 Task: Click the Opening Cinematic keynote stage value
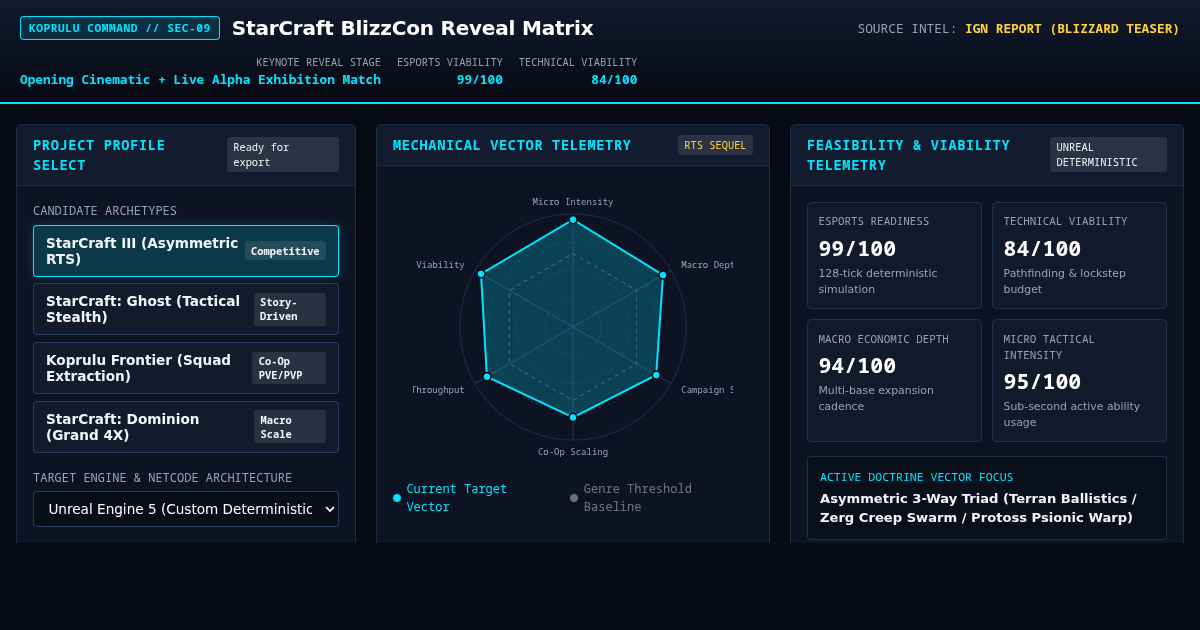pos(200,80)
